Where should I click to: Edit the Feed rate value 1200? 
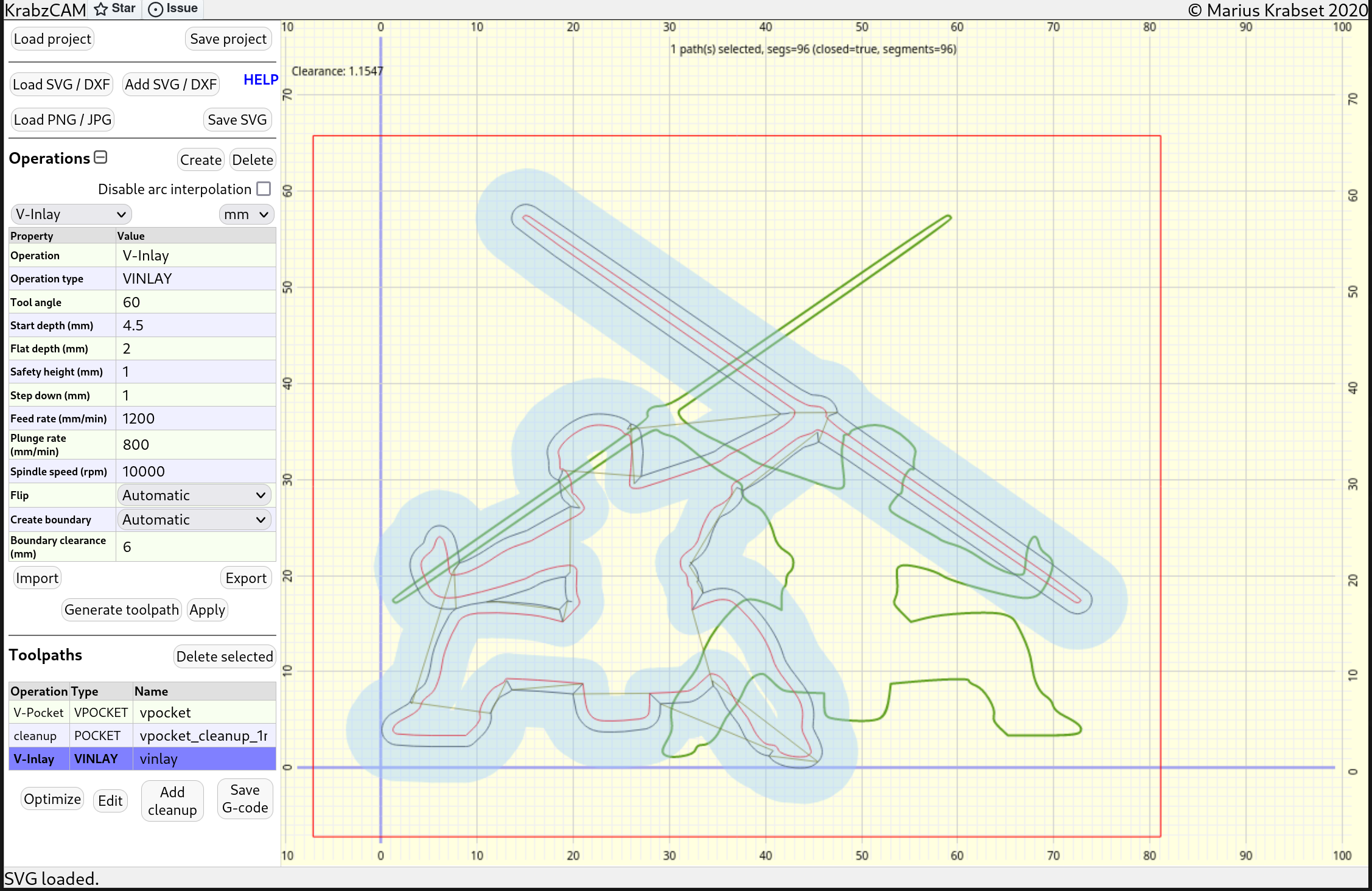point(196,419)
